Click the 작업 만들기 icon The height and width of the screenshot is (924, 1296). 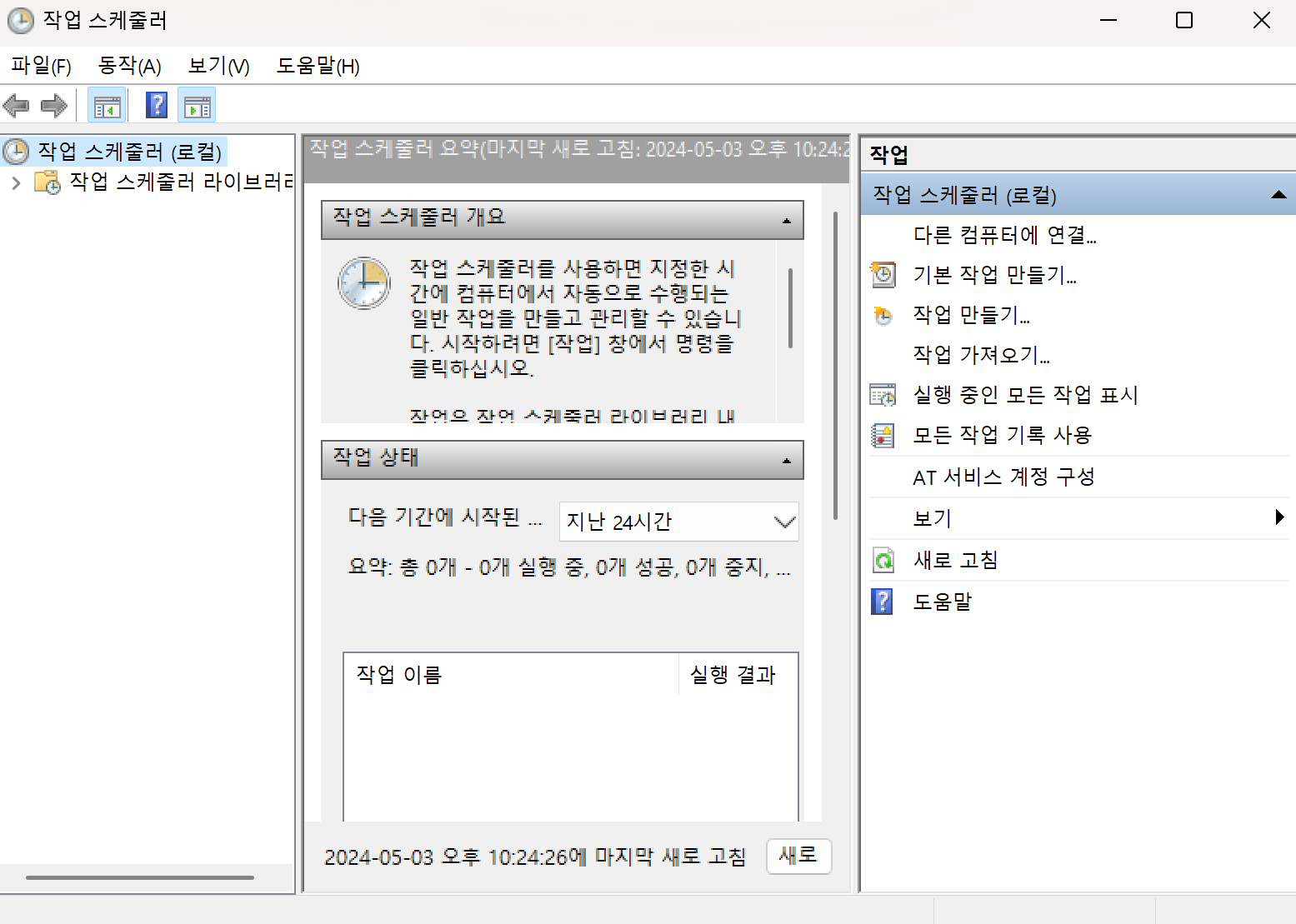click(883, 315)
